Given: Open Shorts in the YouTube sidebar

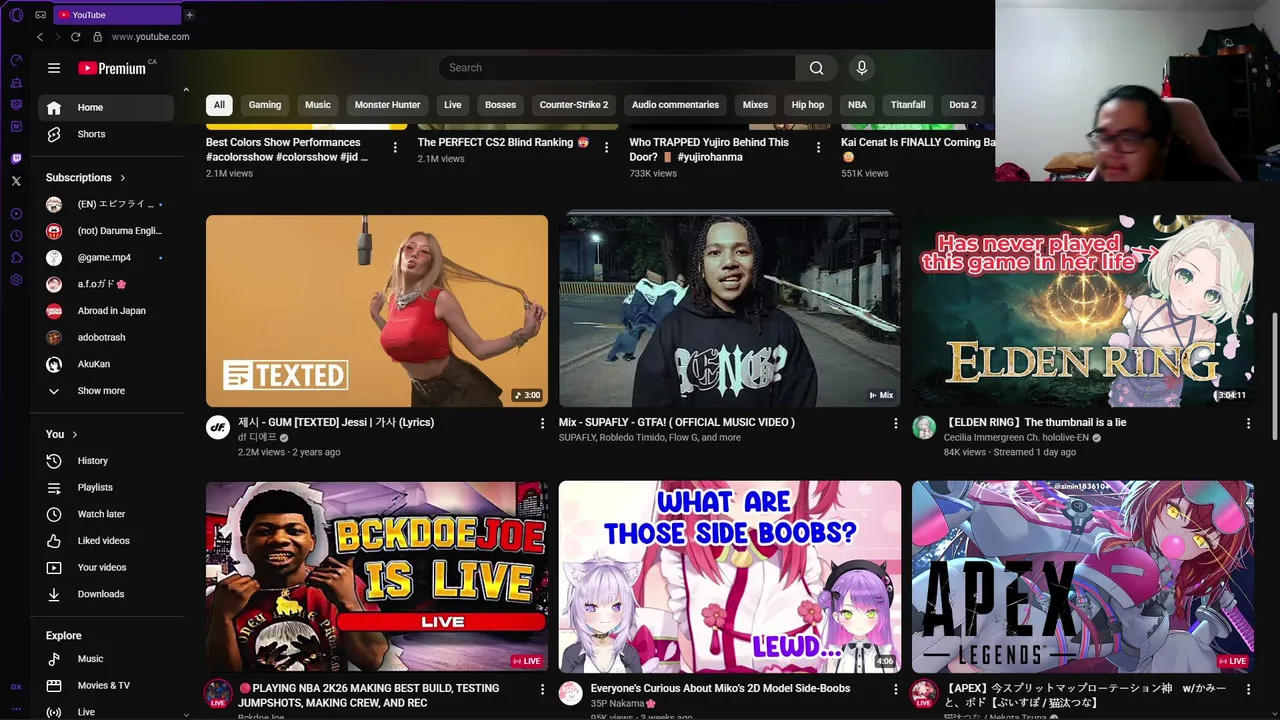Looking at the screenshot, I should pyautogui.click(x=107, y=134).
